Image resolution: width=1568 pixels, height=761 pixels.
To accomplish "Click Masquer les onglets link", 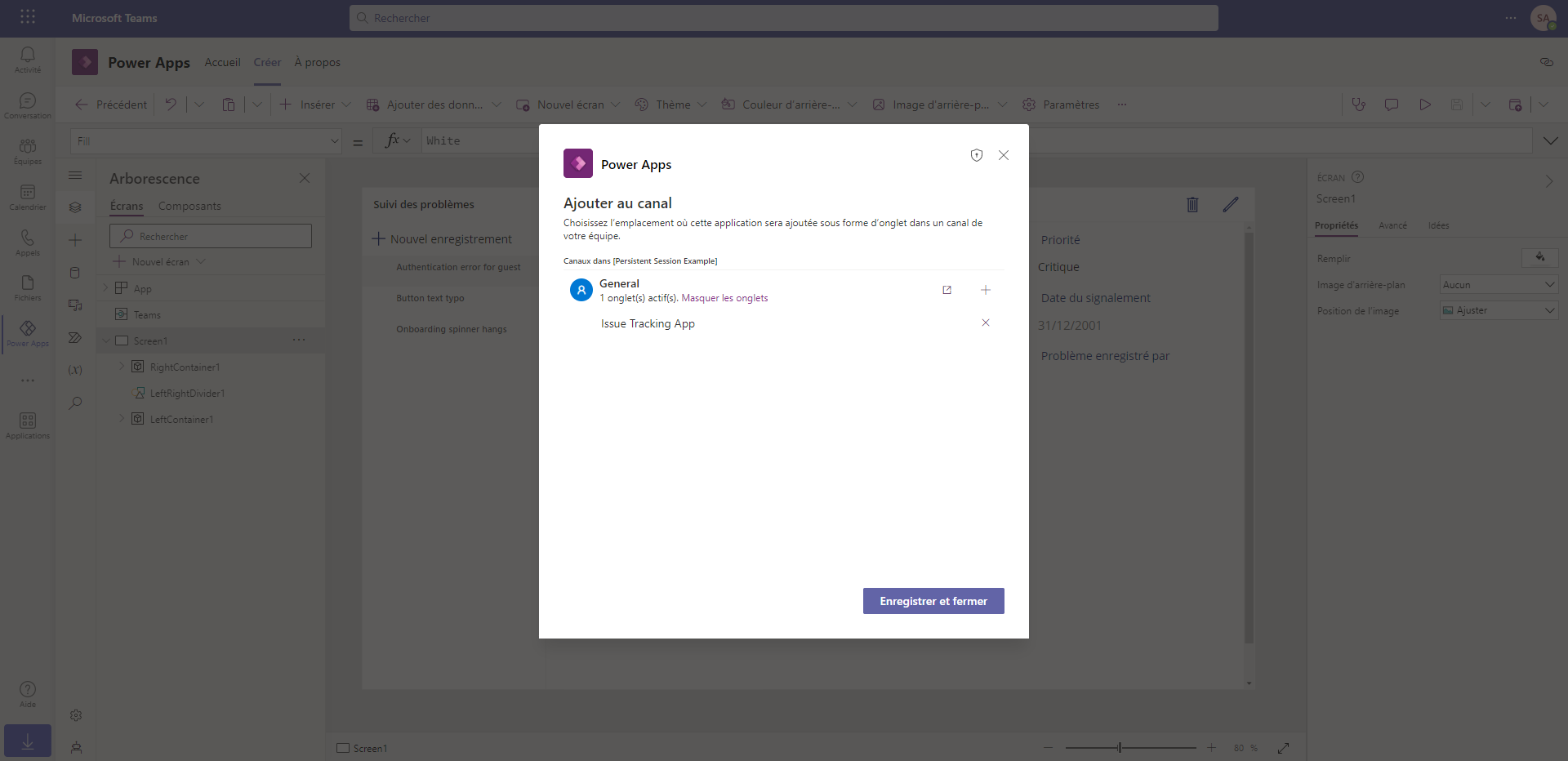I will pyautogui.click(x=724, y=298).
